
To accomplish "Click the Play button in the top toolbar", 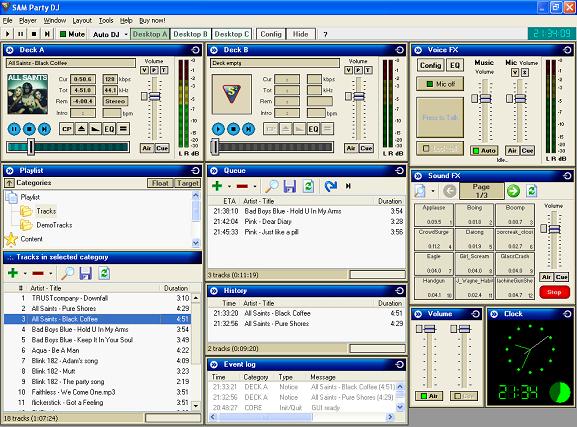I will point(7,34).
